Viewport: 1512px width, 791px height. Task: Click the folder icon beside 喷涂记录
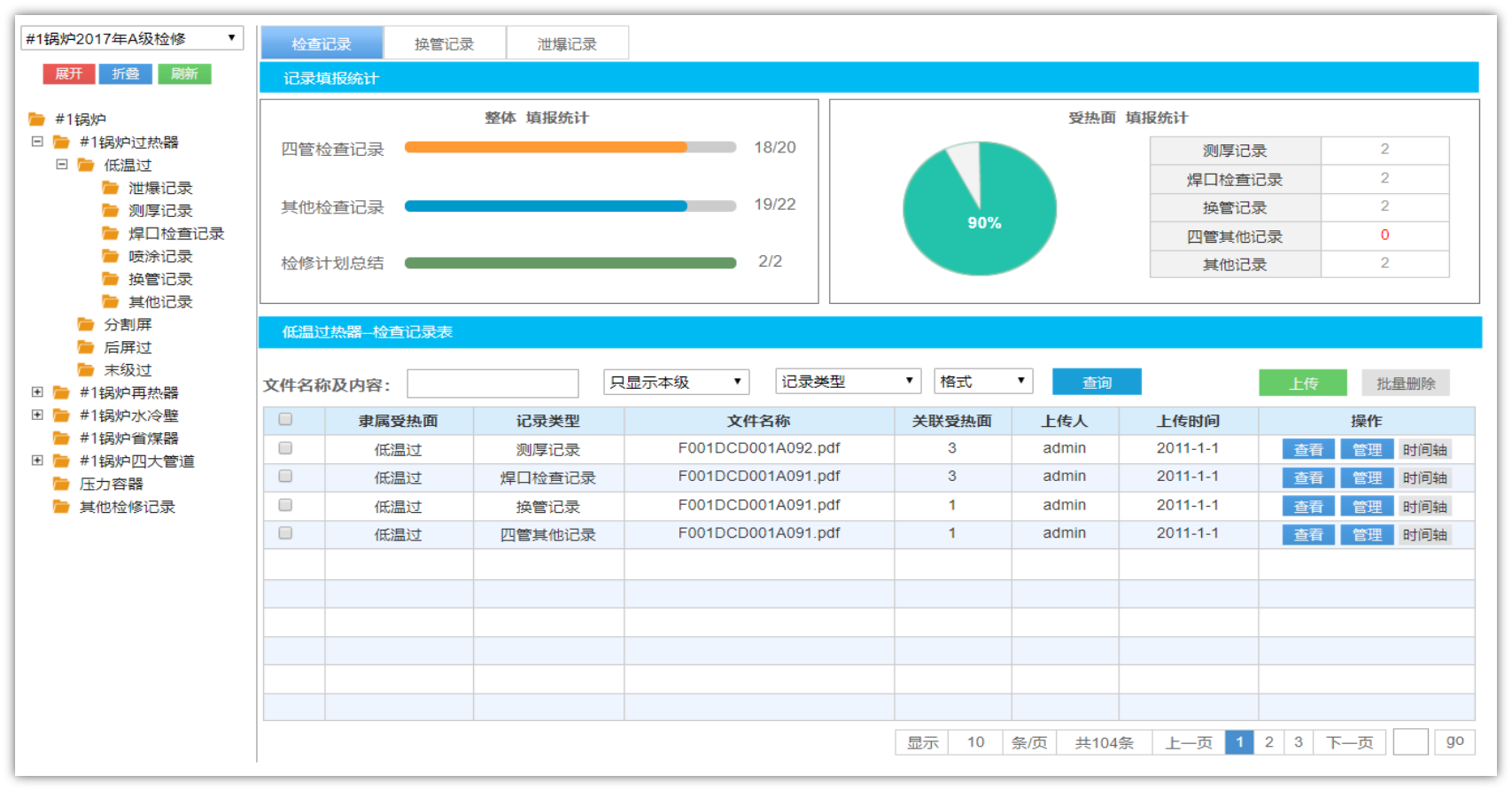(x=111, y=257)
